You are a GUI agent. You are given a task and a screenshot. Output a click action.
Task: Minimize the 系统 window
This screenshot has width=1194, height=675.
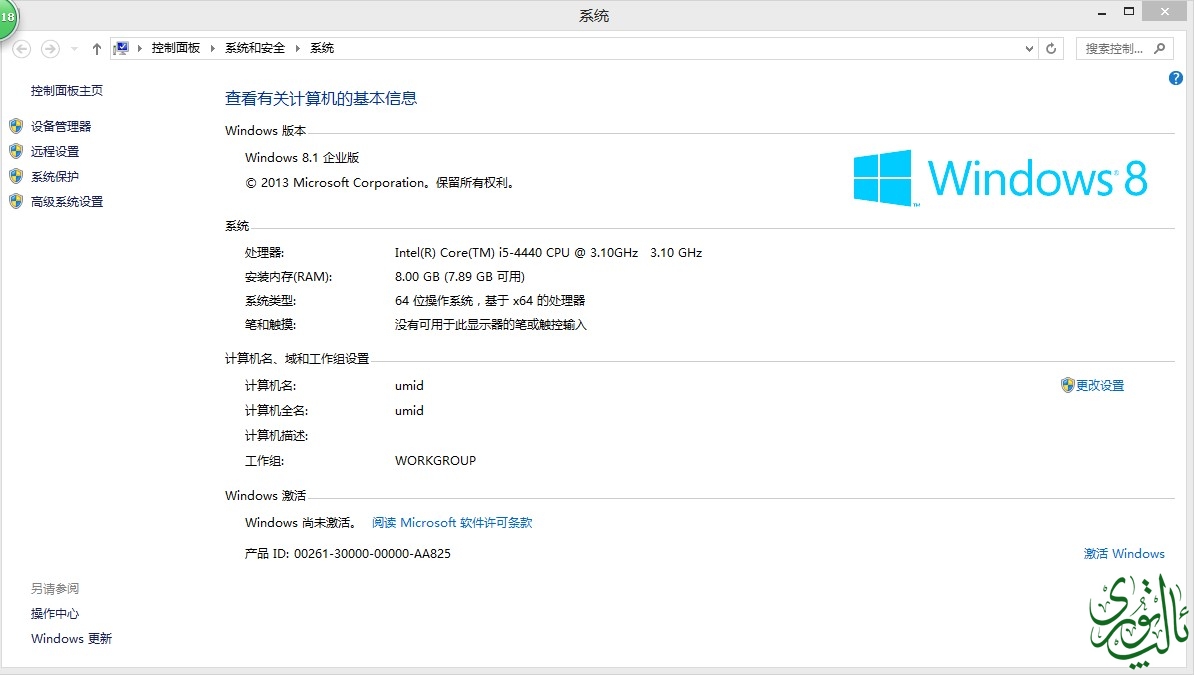1102,12
